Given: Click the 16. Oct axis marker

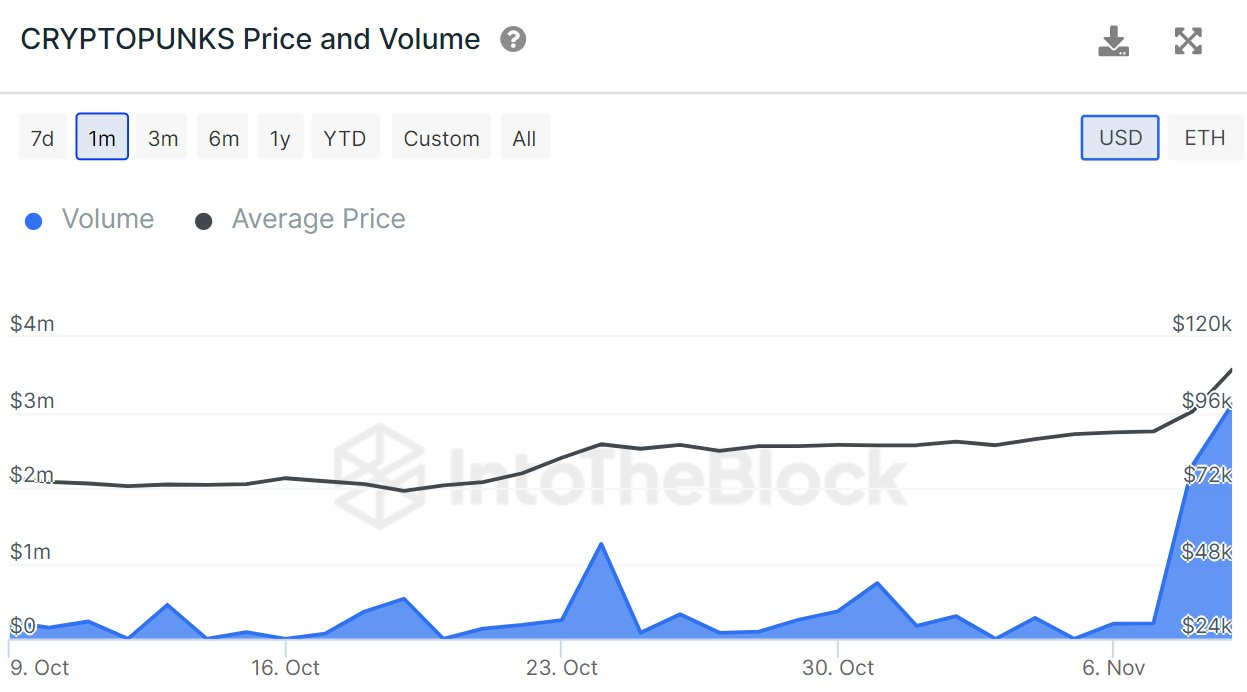Looking at the screenshot, I should pos(285,667).
